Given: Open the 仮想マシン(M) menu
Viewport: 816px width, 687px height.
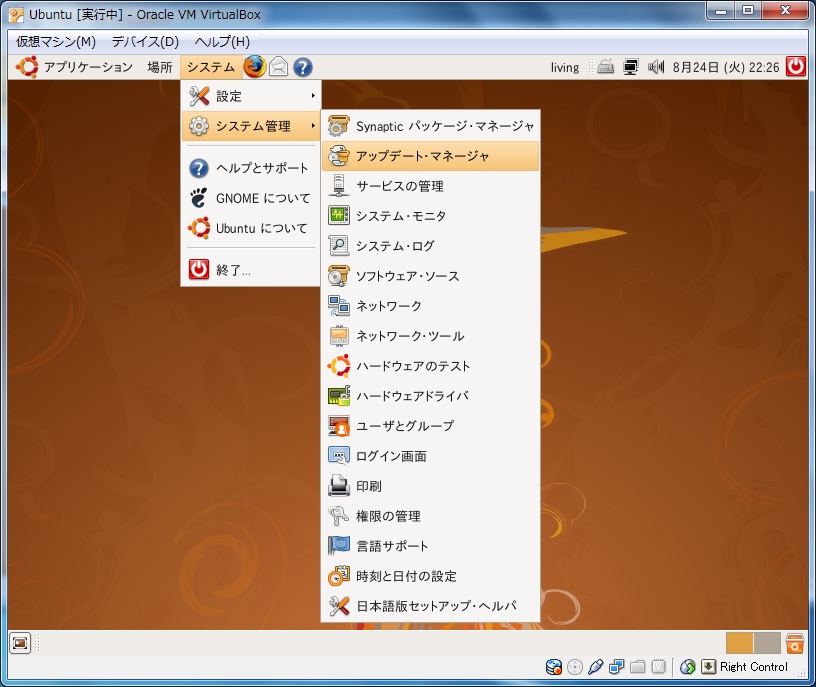Looking at the screenshot, I should 56,42.
